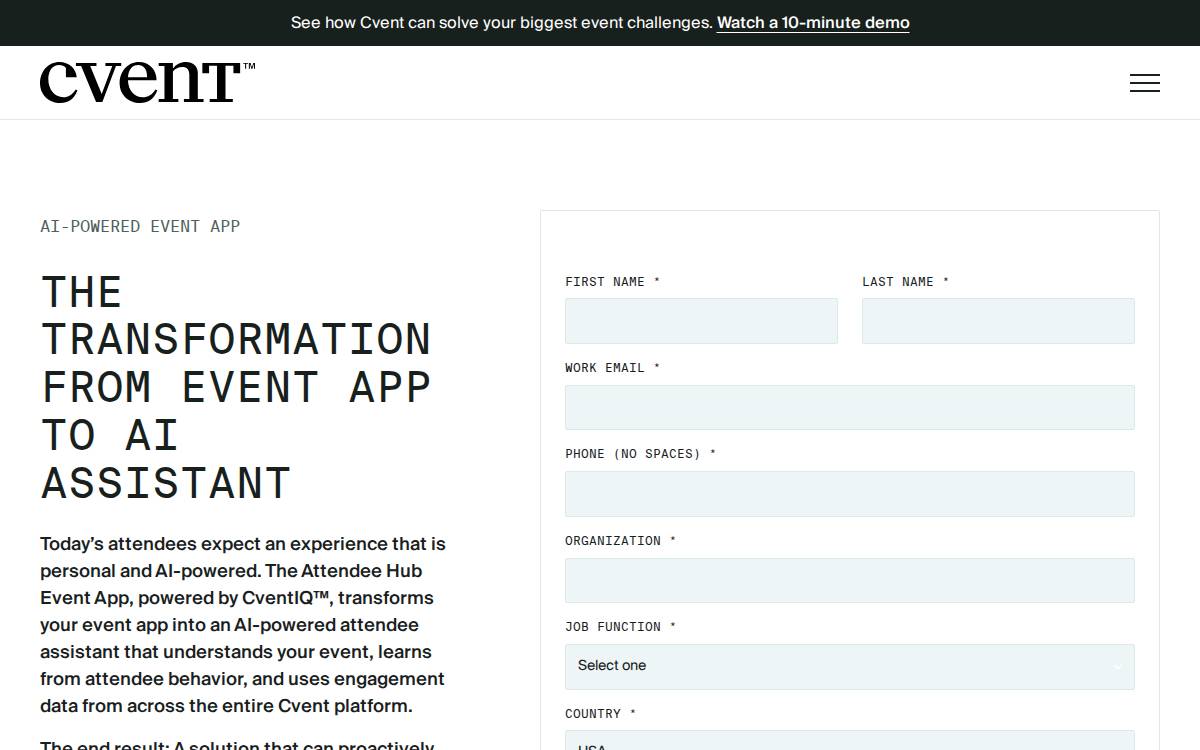The width and height of the screenshot is (1200, 750).
Task: Click the "Country *" label
Action: point(601,714)
